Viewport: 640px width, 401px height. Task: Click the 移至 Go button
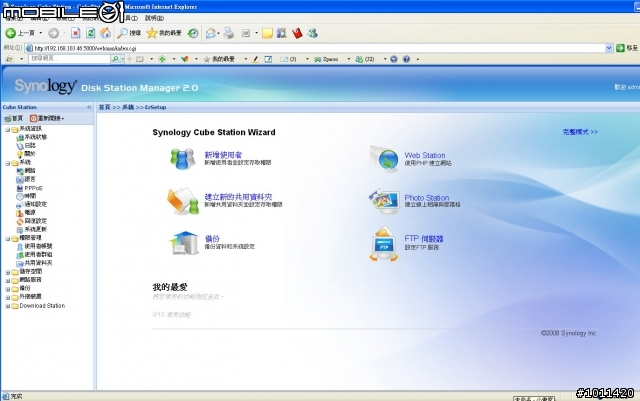point(627,48)
